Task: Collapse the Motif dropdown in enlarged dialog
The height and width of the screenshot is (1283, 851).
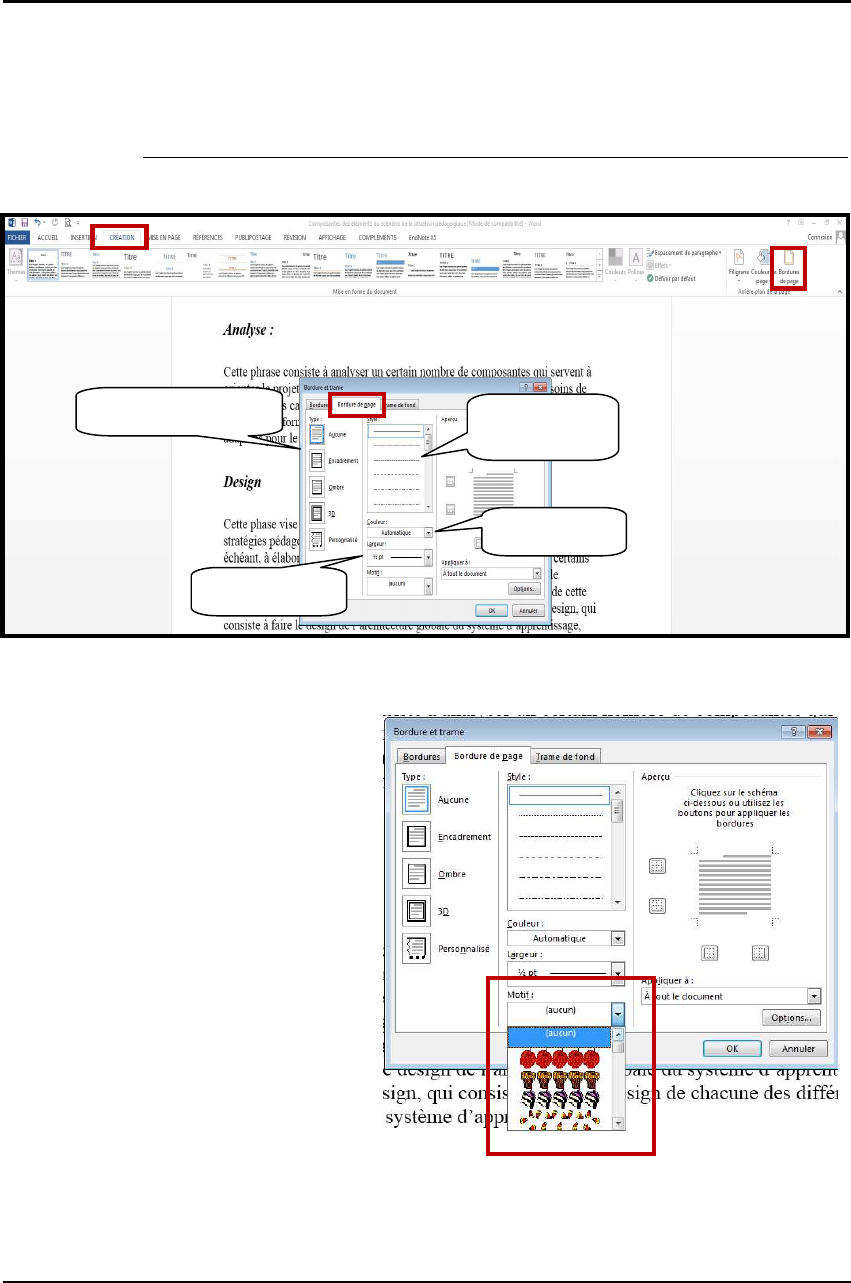Action: tap(618, 1013)
